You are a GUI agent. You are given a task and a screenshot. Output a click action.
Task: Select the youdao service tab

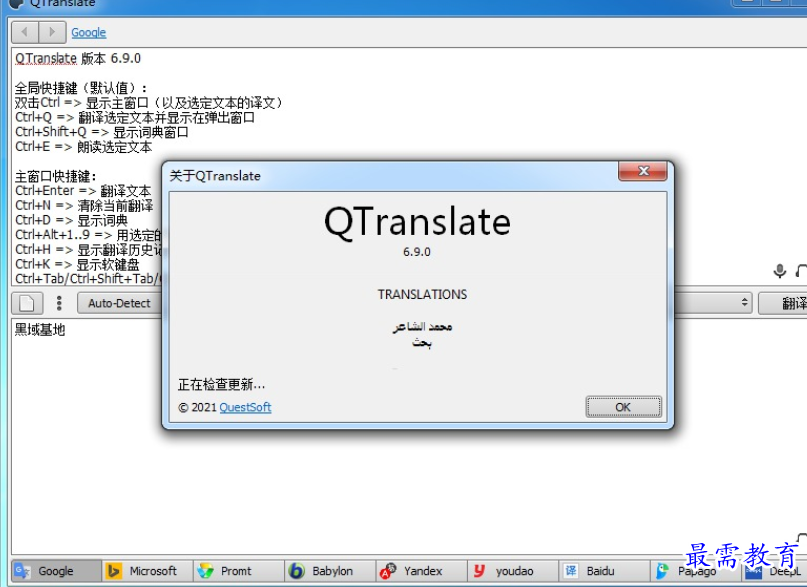coord(513,571)
